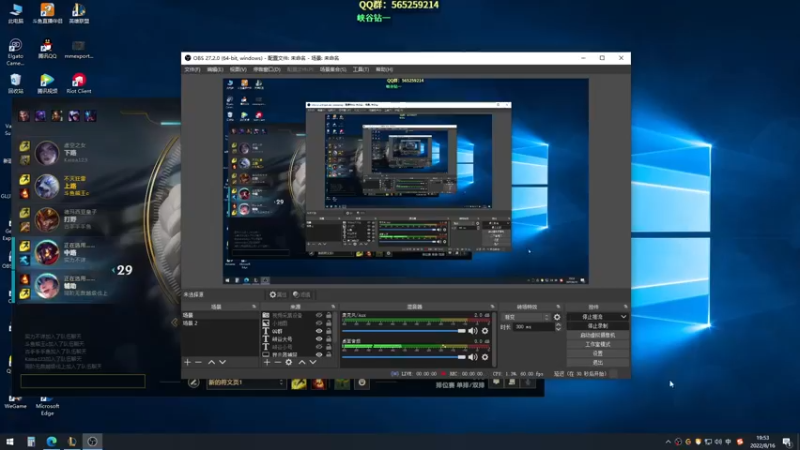Open the 场景集合(S) menu in OBS
This screenshot has height=450, width=800.
tap(333, 69)
